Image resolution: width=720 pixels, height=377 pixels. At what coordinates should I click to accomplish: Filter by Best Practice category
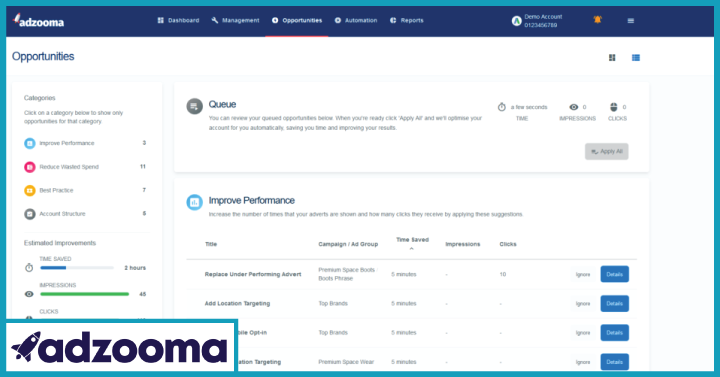point(85,190)
